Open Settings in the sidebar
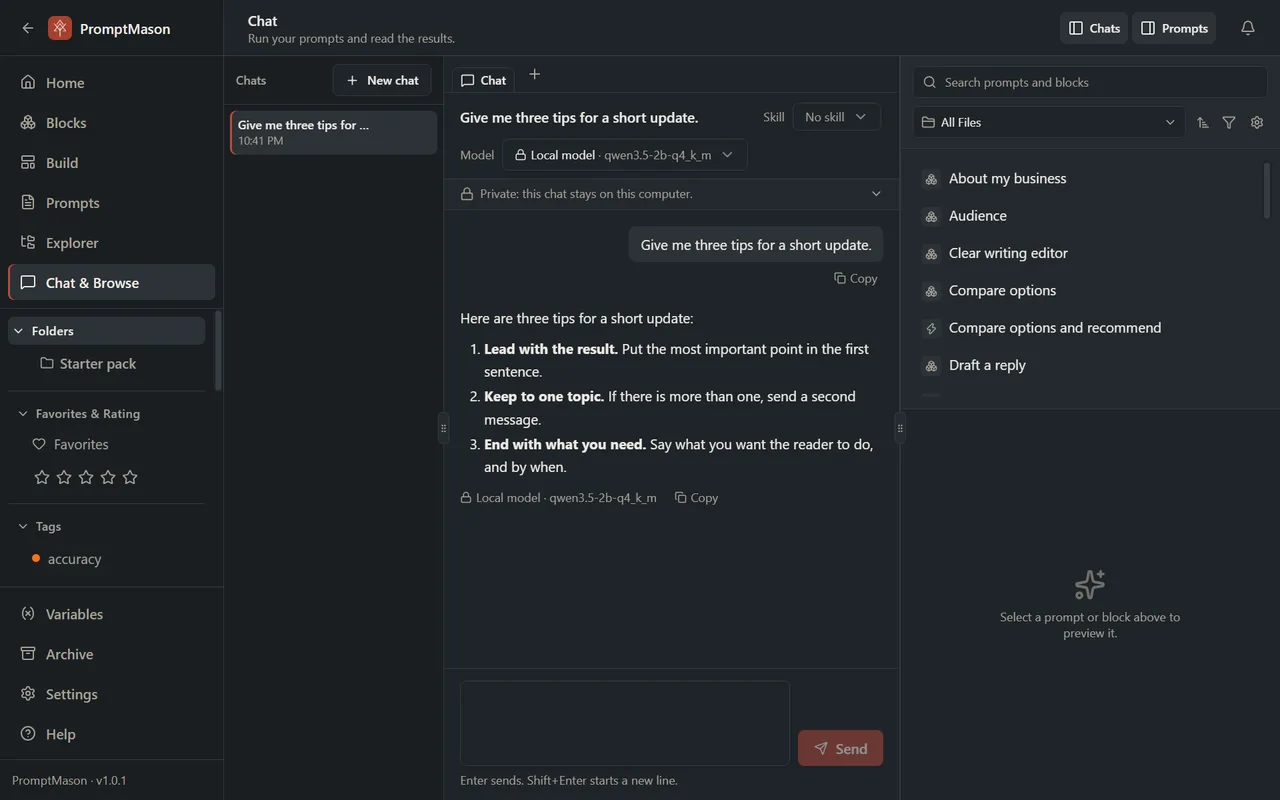The height and width of the screenshot is (800, 1280). pyautogui.click(x=111, y=694)
